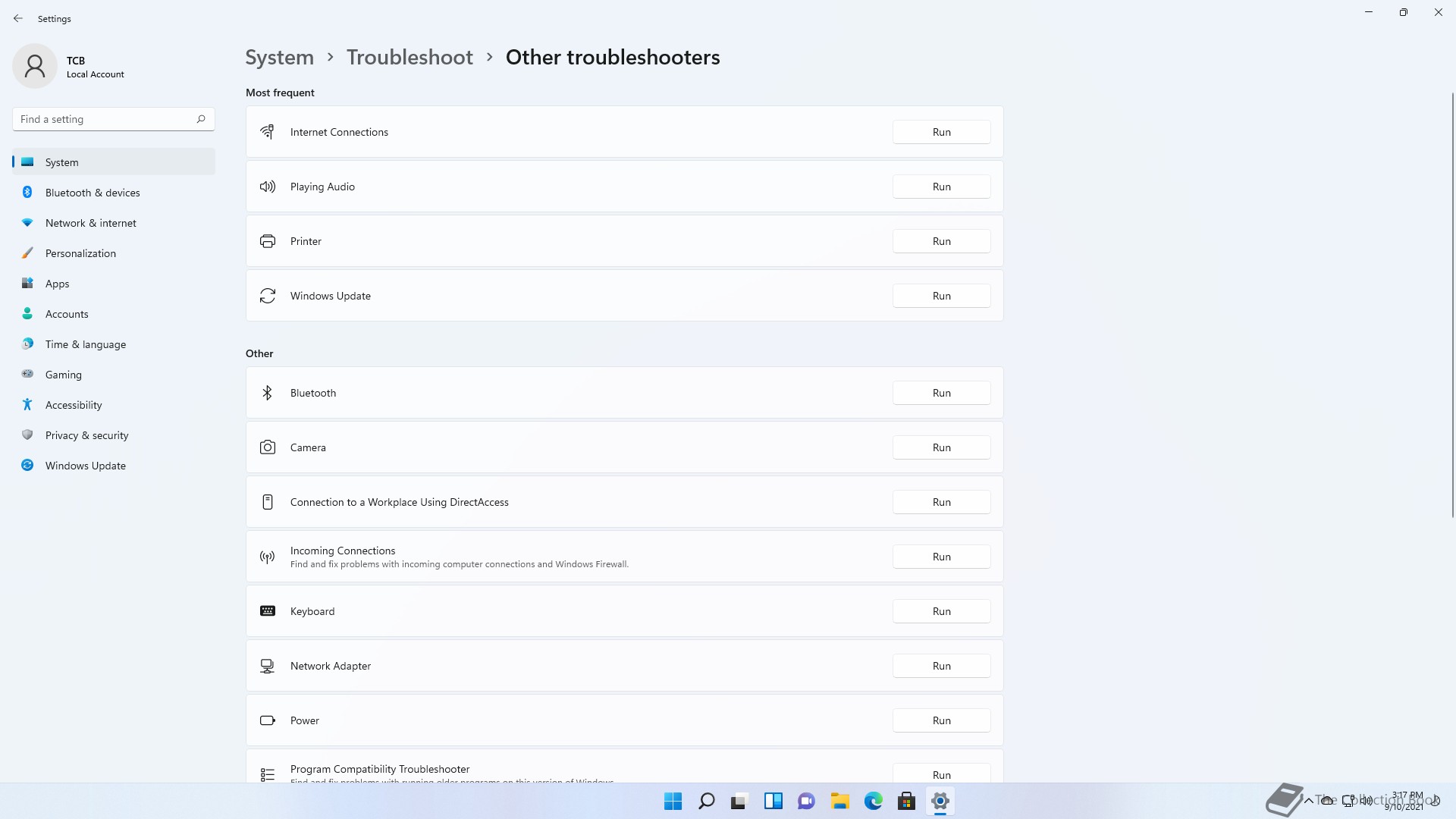Open Accessibility settings category
The width and height of the screenshot is (1456, 819).
point(74,405)
